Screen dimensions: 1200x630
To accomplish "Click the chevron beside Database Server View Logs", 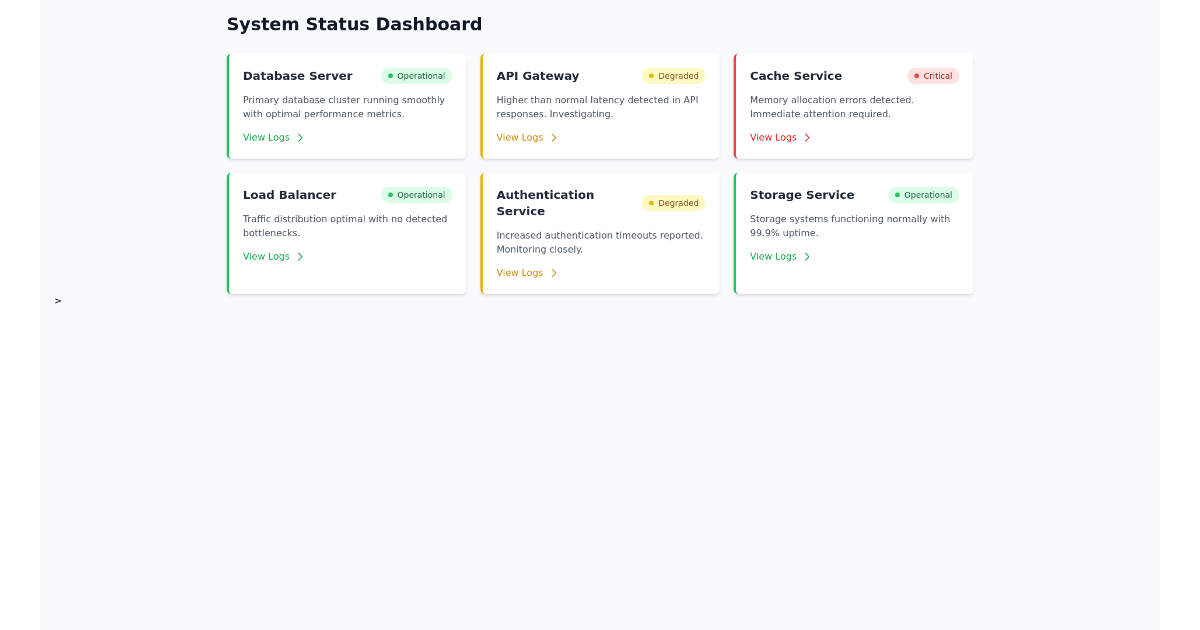I will 300,138.
